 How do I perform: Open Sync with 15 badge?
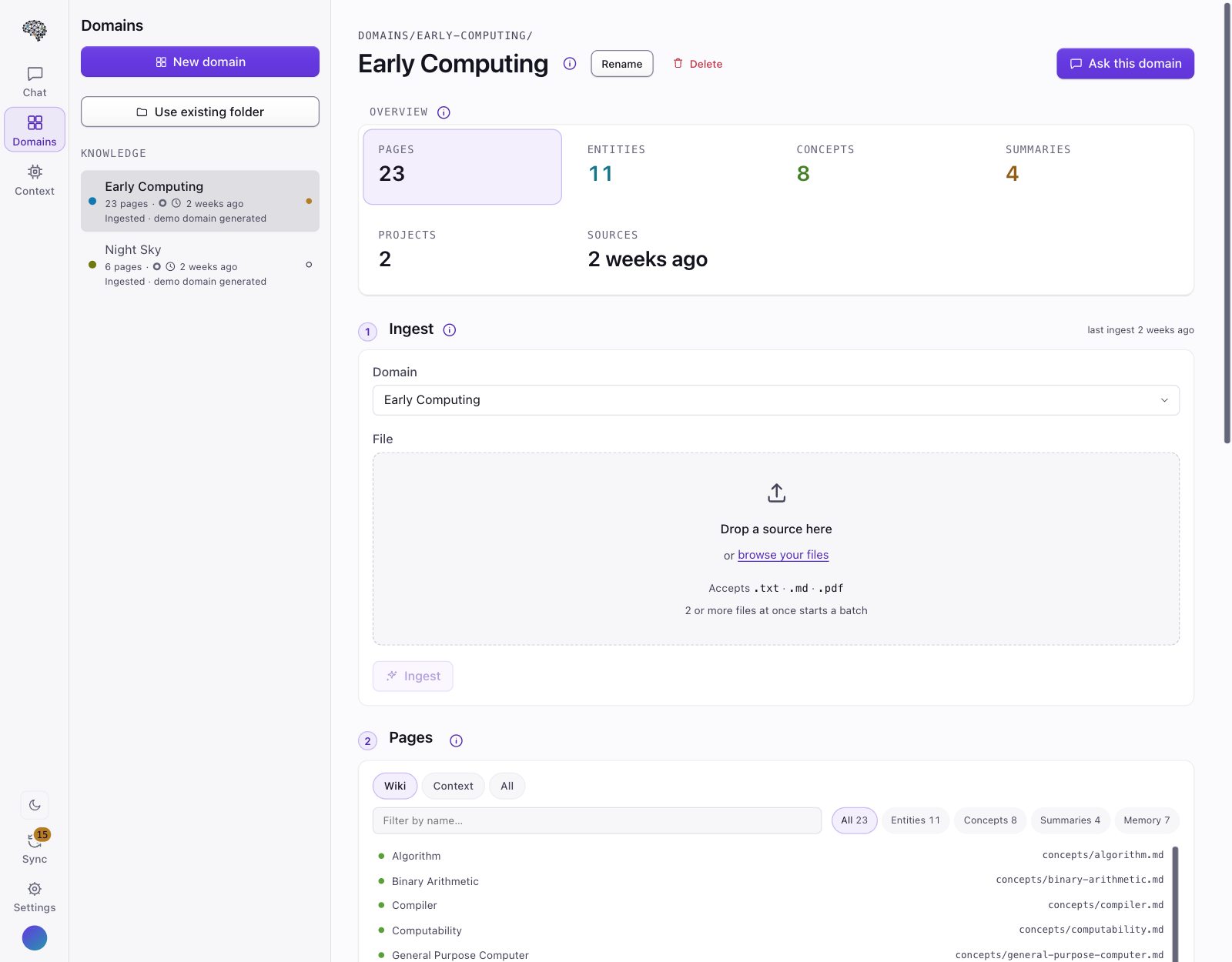click(x=35, y=847)
